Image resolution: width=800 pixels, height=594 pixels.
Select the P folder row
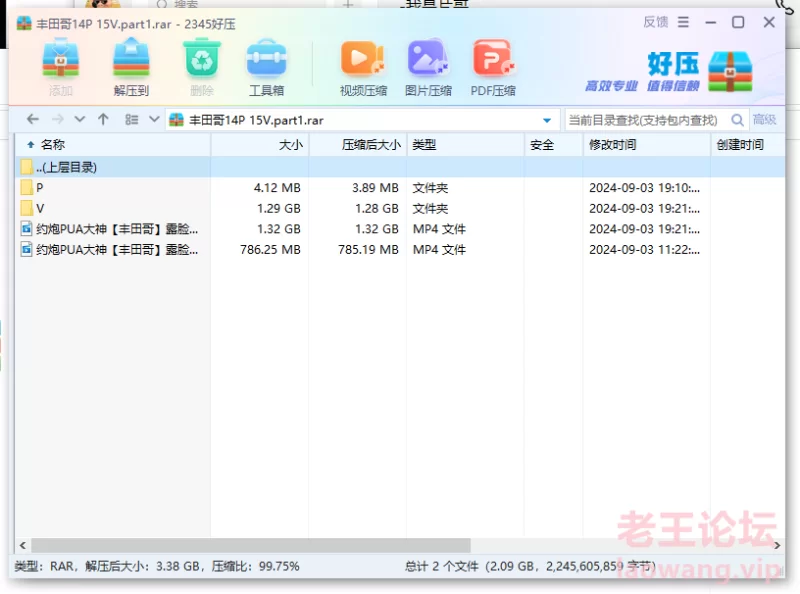click(400, 188)
